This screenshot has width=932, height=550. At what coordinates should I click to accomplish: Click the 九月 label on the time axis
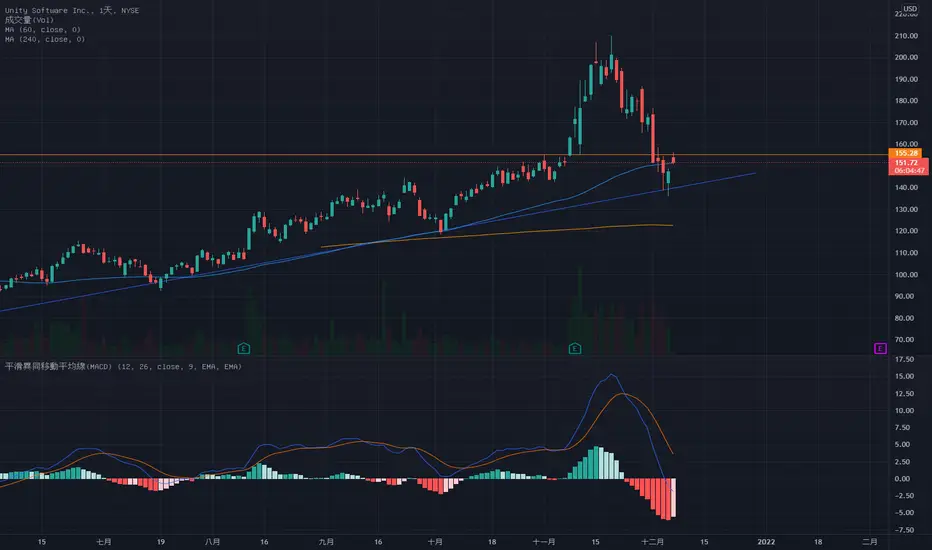(326, 542)
